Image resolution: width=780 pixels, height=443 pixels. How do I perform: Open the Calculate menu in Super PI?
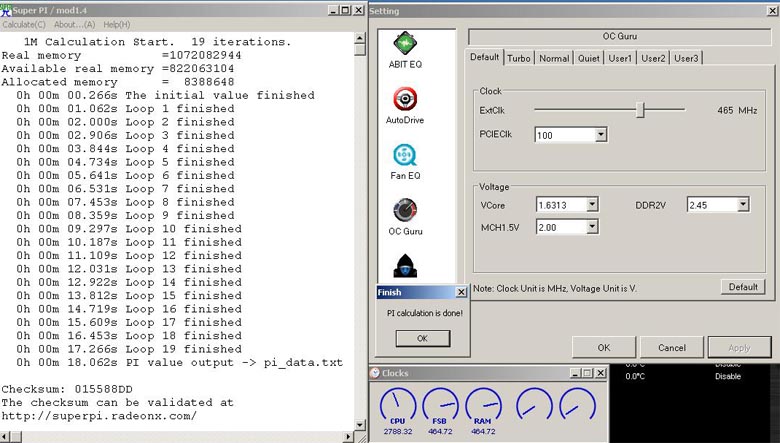coord(24,24)
